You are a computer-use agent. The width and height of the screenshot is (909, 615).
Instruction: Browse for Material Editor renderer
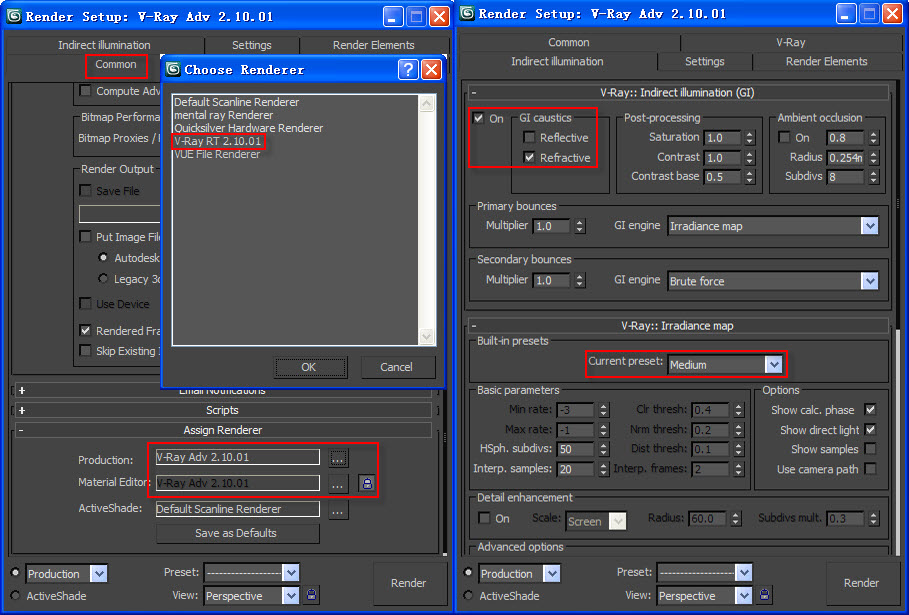pyautogui.click(x=338, y=483)
